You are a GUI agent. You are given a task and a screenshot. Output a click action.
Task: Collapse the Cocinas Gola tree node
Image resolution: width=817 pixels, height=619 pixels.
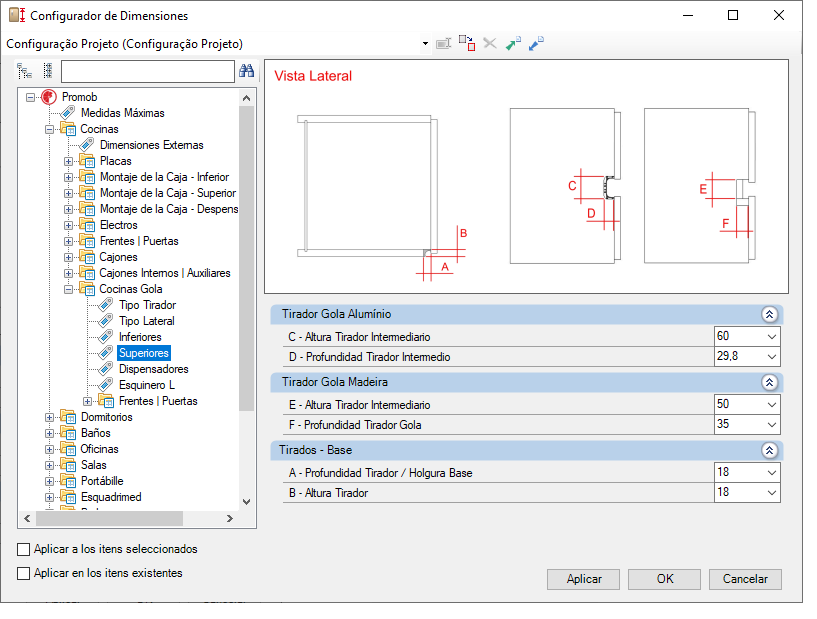pos(68,289)
